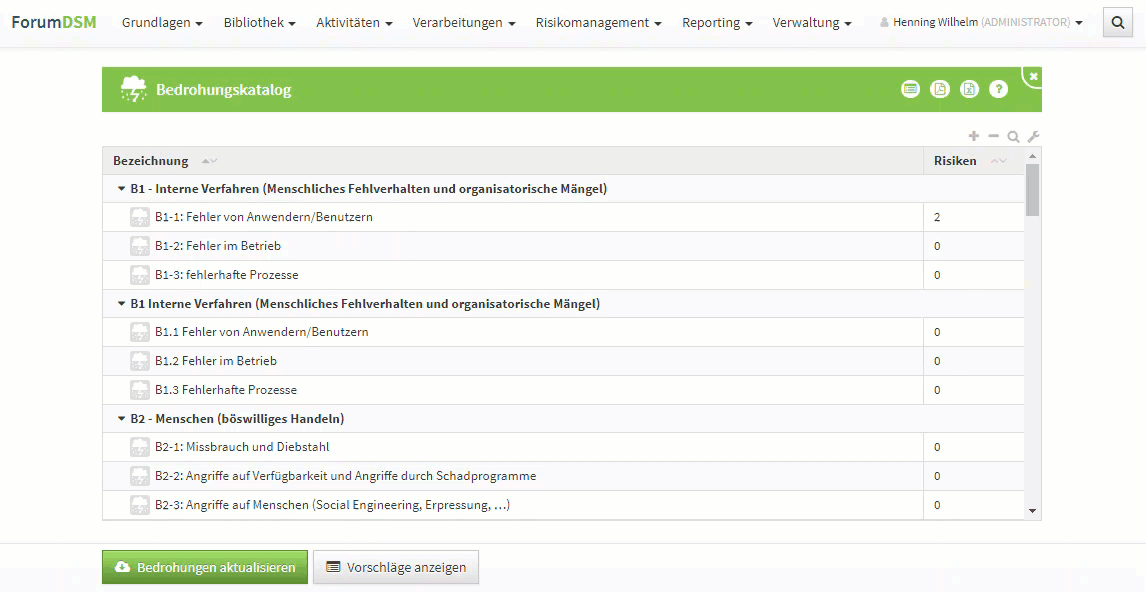
Task: Export the catalog via the Excel icon
Action: 969,88
